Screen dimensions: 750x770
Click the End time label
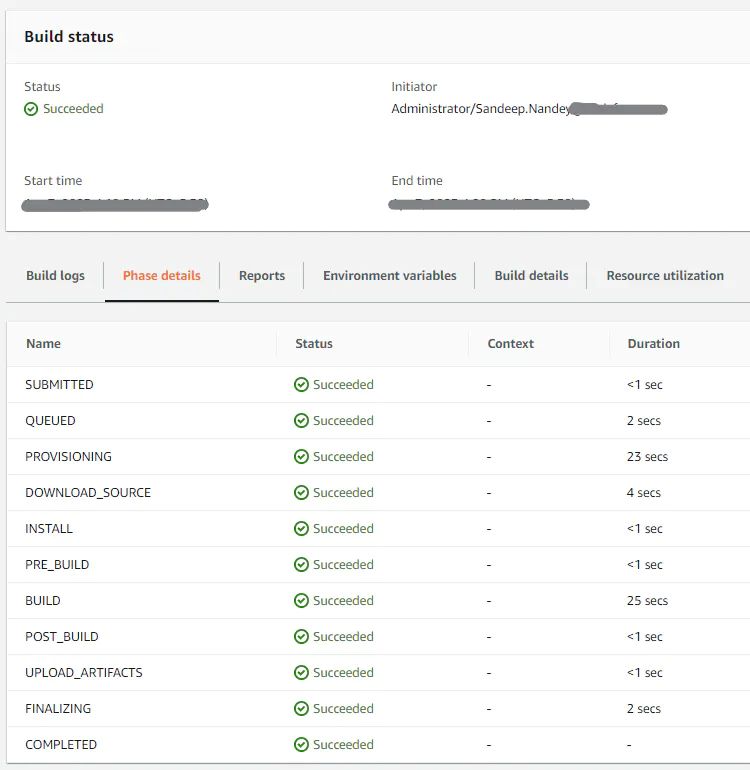417,181
